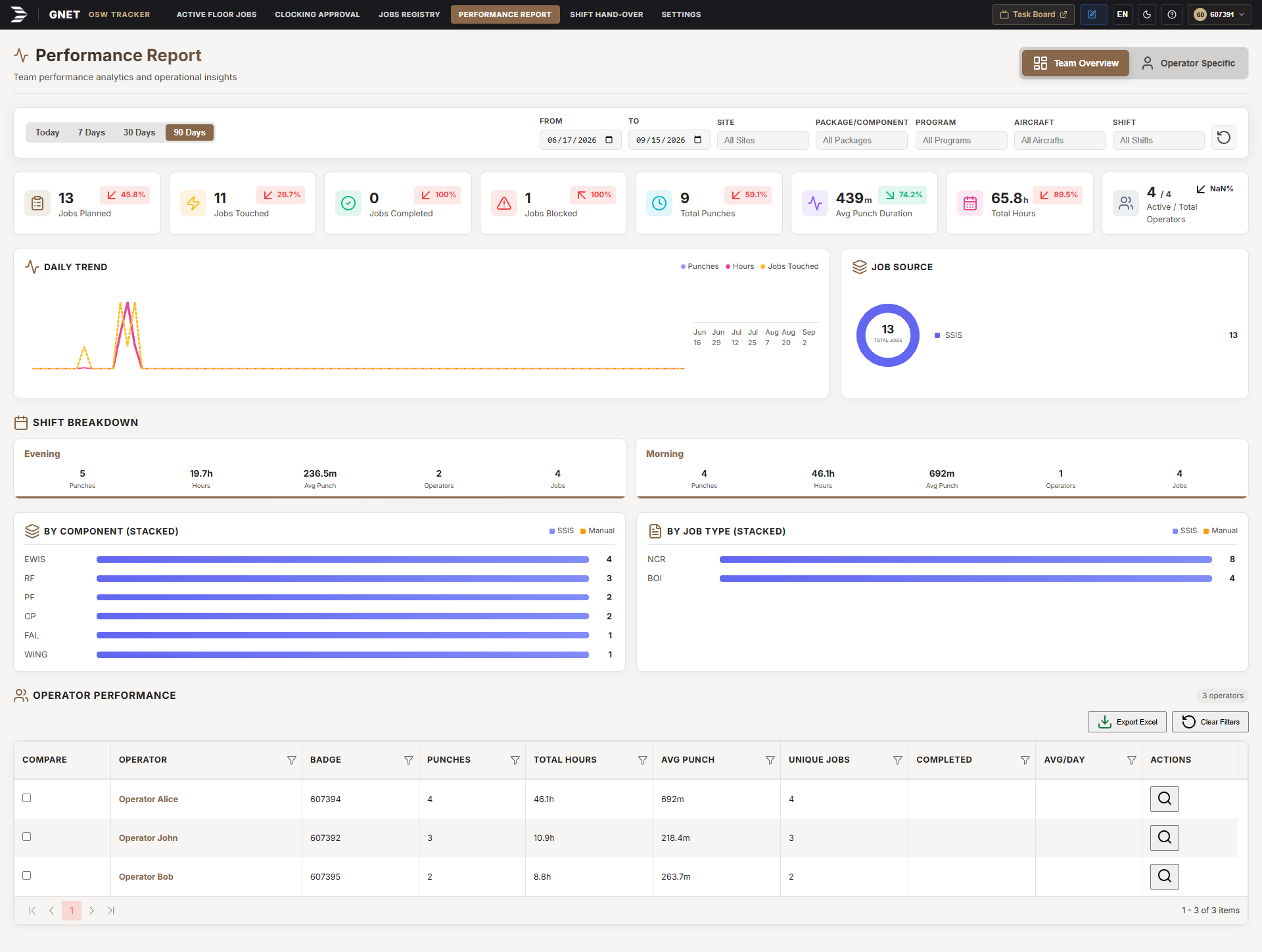Open the help question mark icon
The width and height of the screenshot is (1262, 952).
tap(1172, 14)
